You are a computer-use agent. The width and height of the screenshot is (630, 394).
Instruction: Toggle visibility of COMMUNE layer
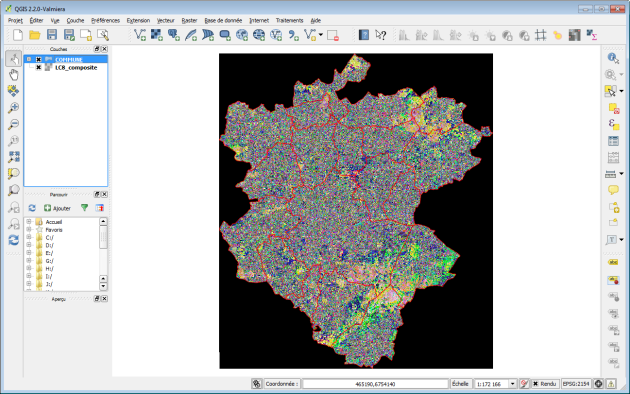[x=39, y=59]
